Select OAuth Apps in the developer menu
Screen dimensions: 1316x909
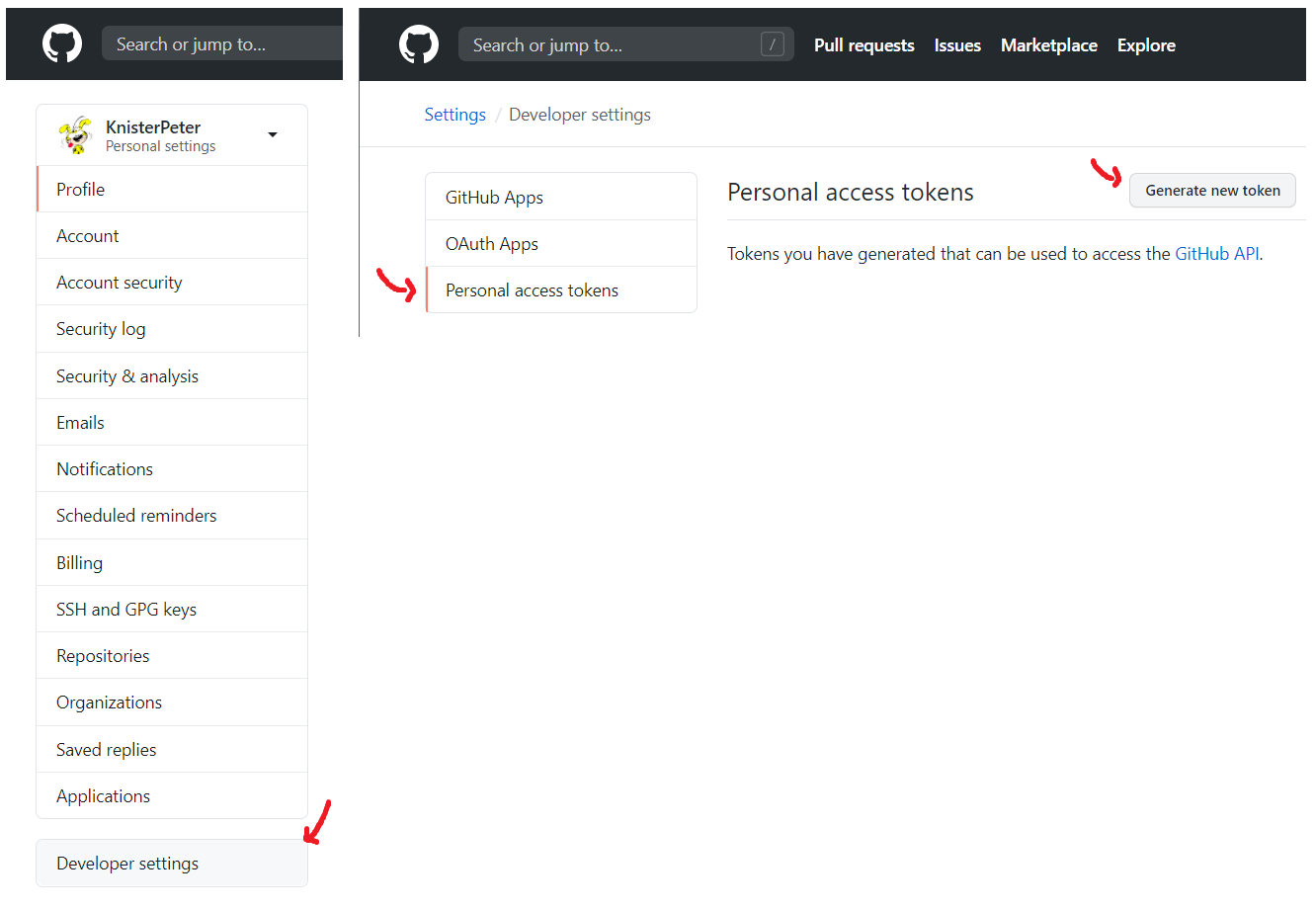pyautogui.click(x=561, y=243)
